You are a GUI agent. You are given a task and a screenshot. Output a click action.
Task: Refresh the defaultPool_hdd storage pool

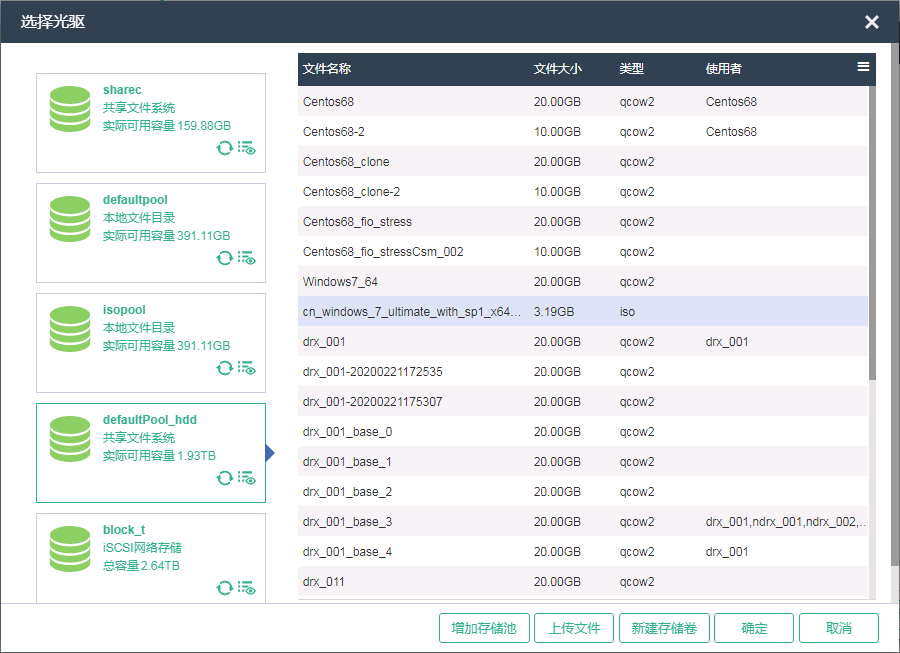coord(224,478)
